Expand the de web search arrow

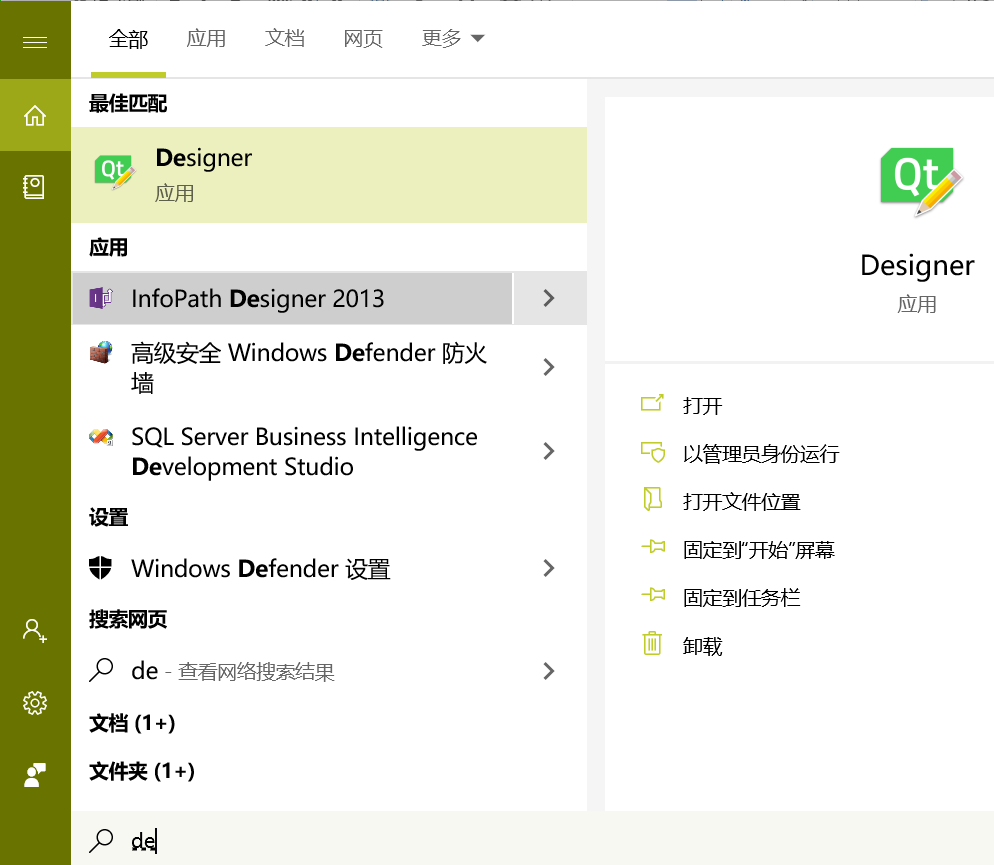pos(549,670)
